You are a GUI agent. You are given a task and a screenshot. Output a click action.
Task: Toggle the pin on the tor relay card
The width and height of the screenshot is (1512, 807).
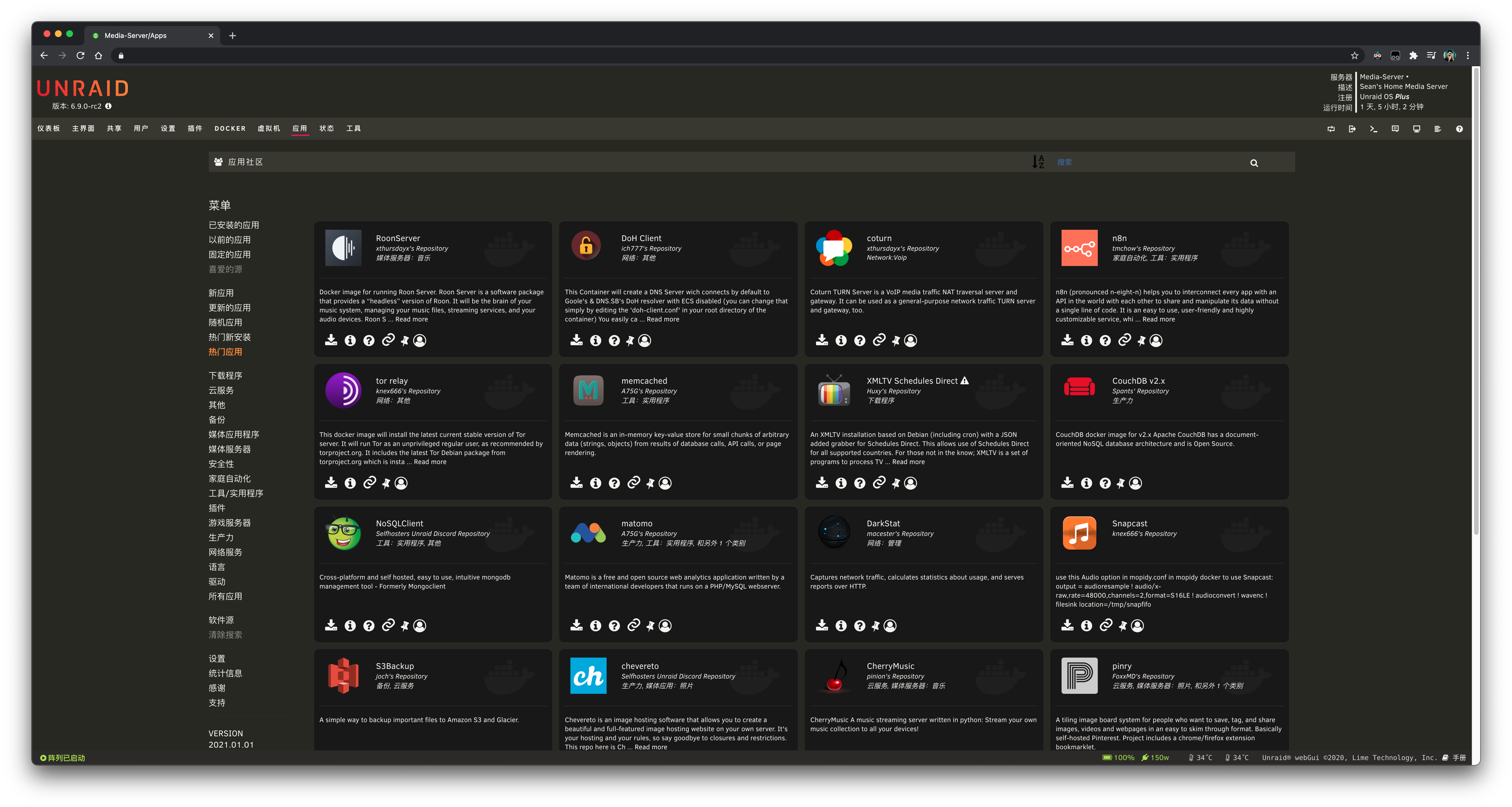pos(386,483)
